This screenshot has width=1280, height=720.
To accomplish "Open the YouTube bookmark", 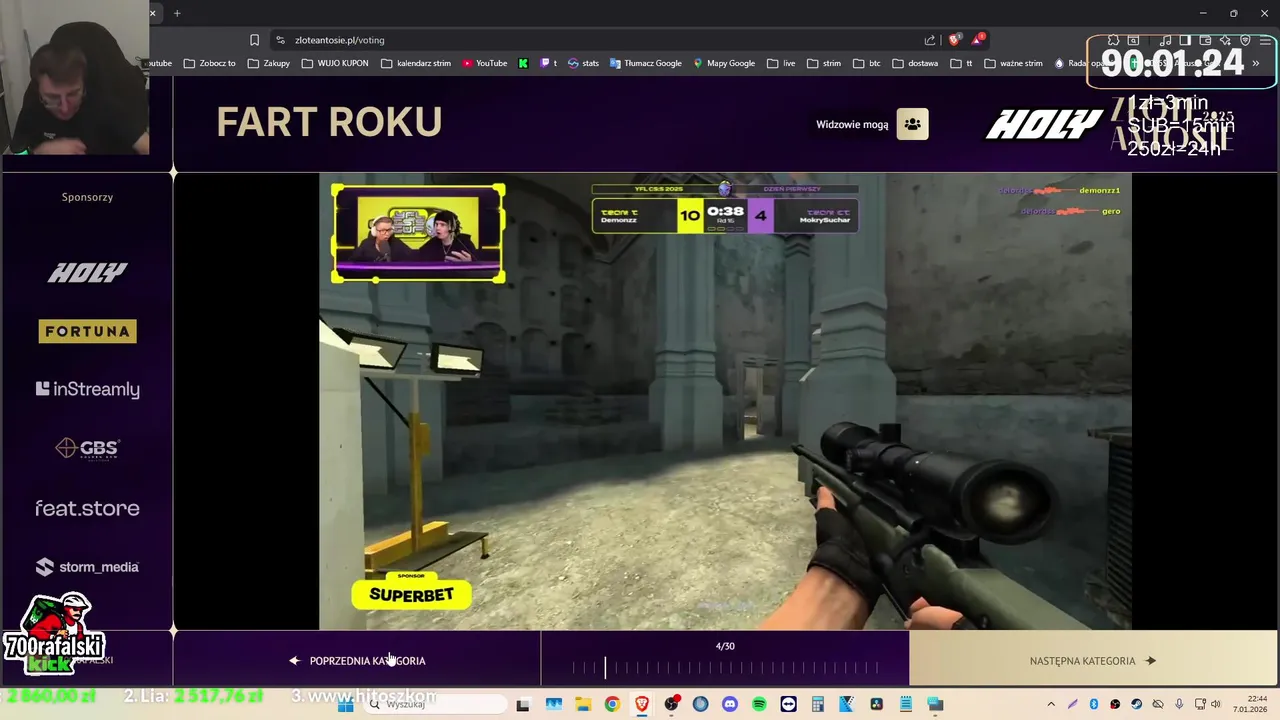I will pyautogui.click(x=484, y=63).
